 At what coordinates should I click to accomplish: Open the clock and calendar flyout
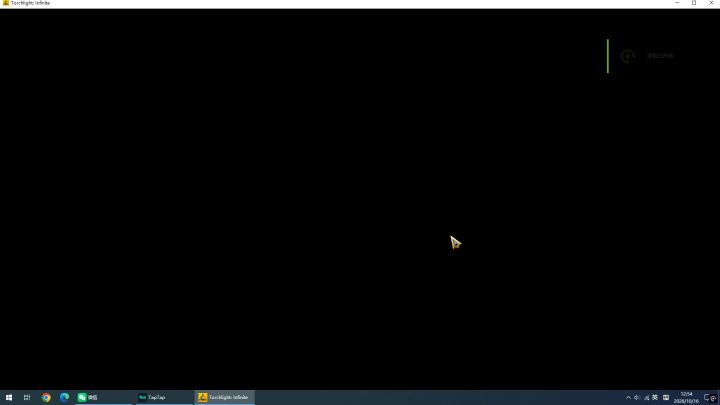click(x=686, y=398)
